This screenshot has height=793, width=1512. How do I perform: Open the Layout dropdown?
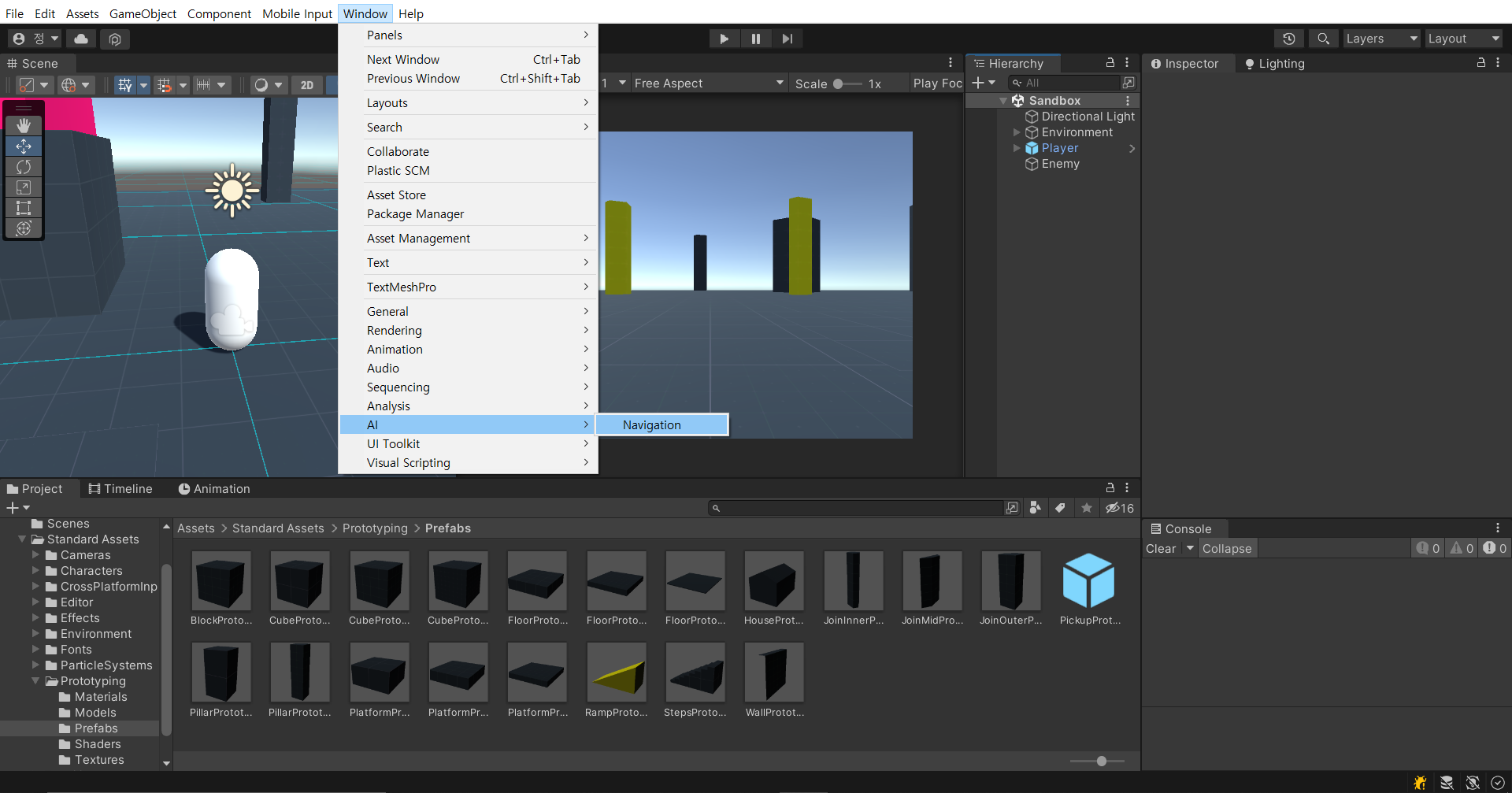1464,39
